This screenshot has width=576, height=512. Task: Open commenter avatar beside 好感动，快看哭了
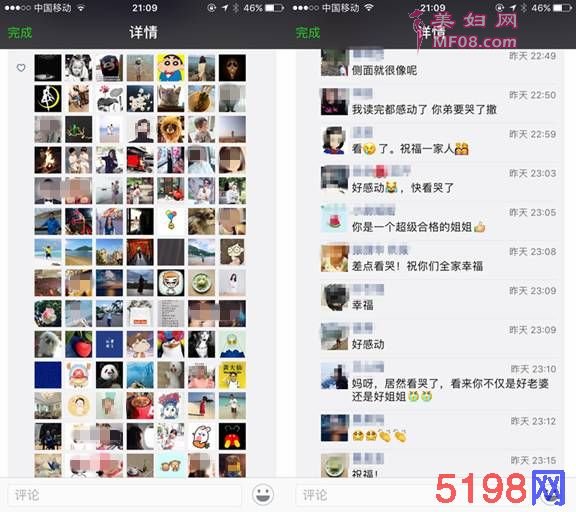click(x=334, y=179)
